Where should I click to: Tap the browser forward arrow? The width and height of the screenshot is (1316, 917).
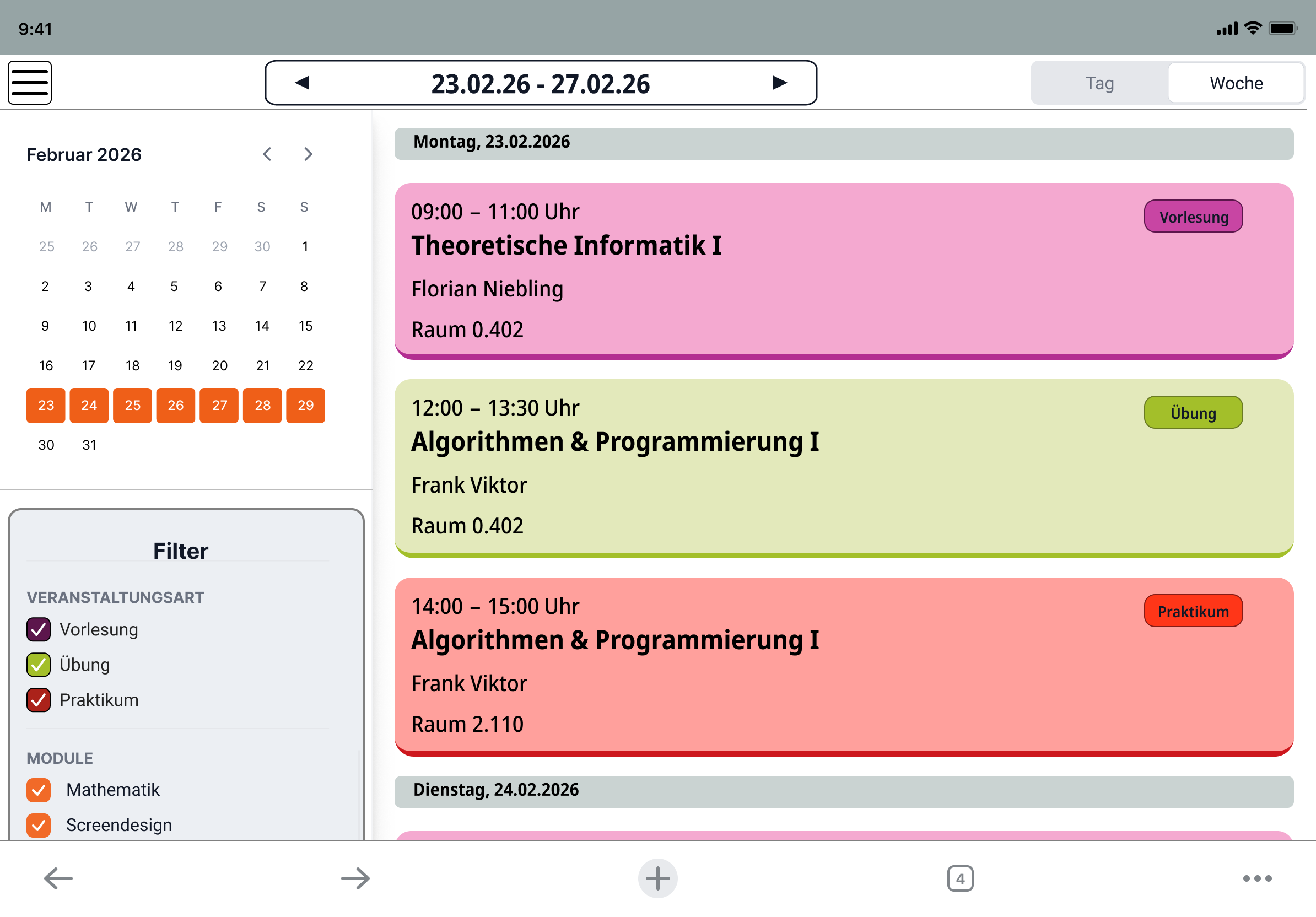[x=355, y=878]
